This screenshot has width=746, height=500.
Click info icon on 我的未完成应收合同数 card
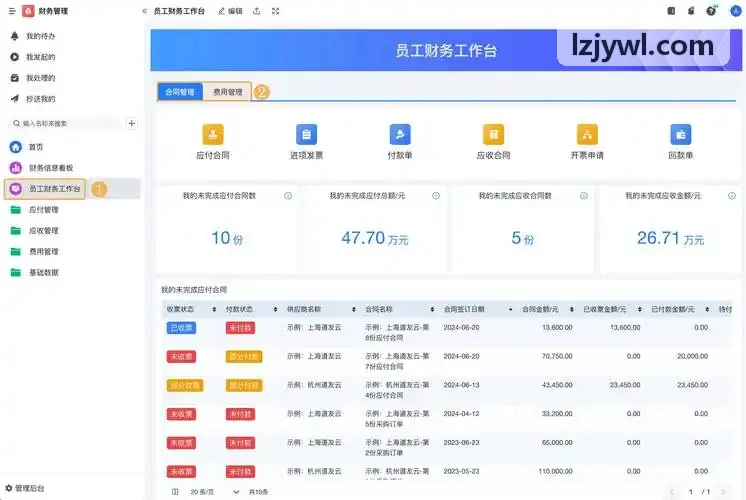[584, 196]
